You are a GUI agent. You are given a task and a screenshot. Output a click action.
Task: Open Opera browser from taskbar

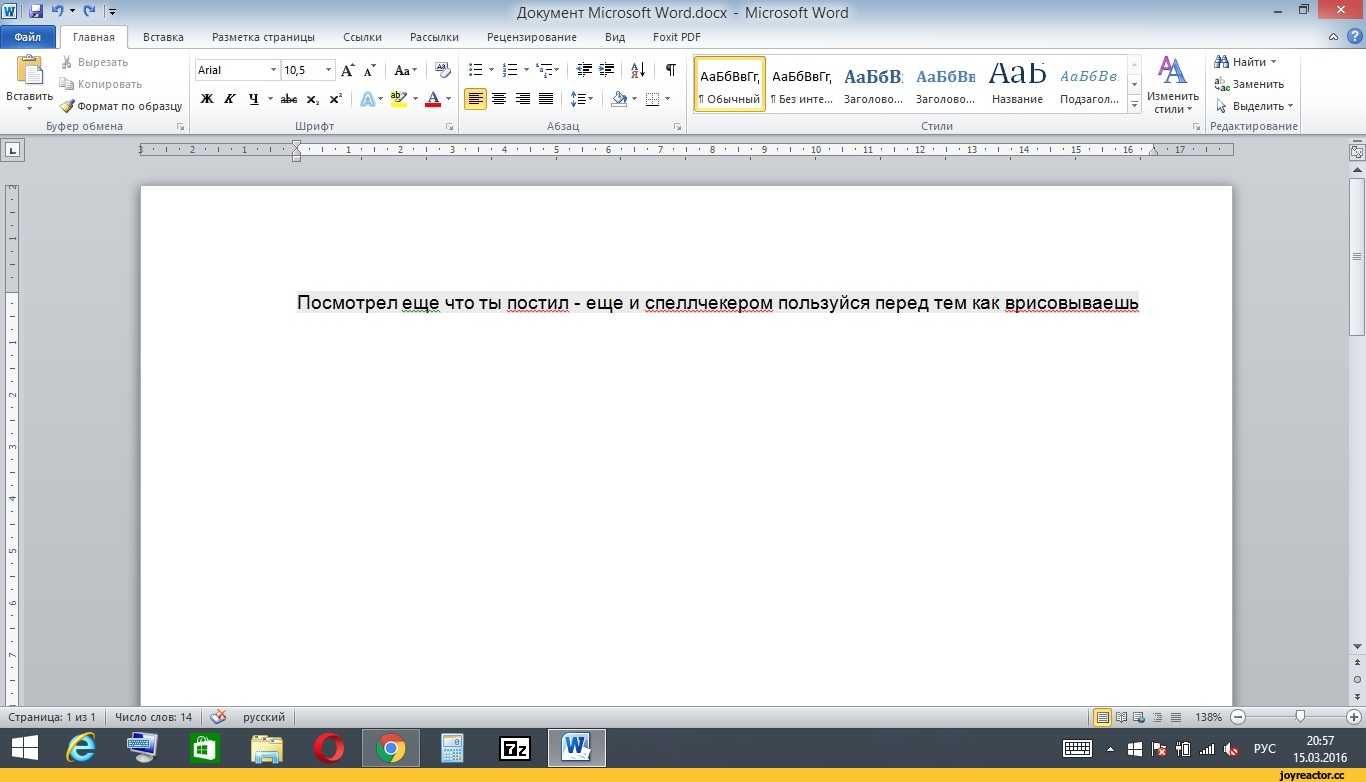click(x=329, y=748)
